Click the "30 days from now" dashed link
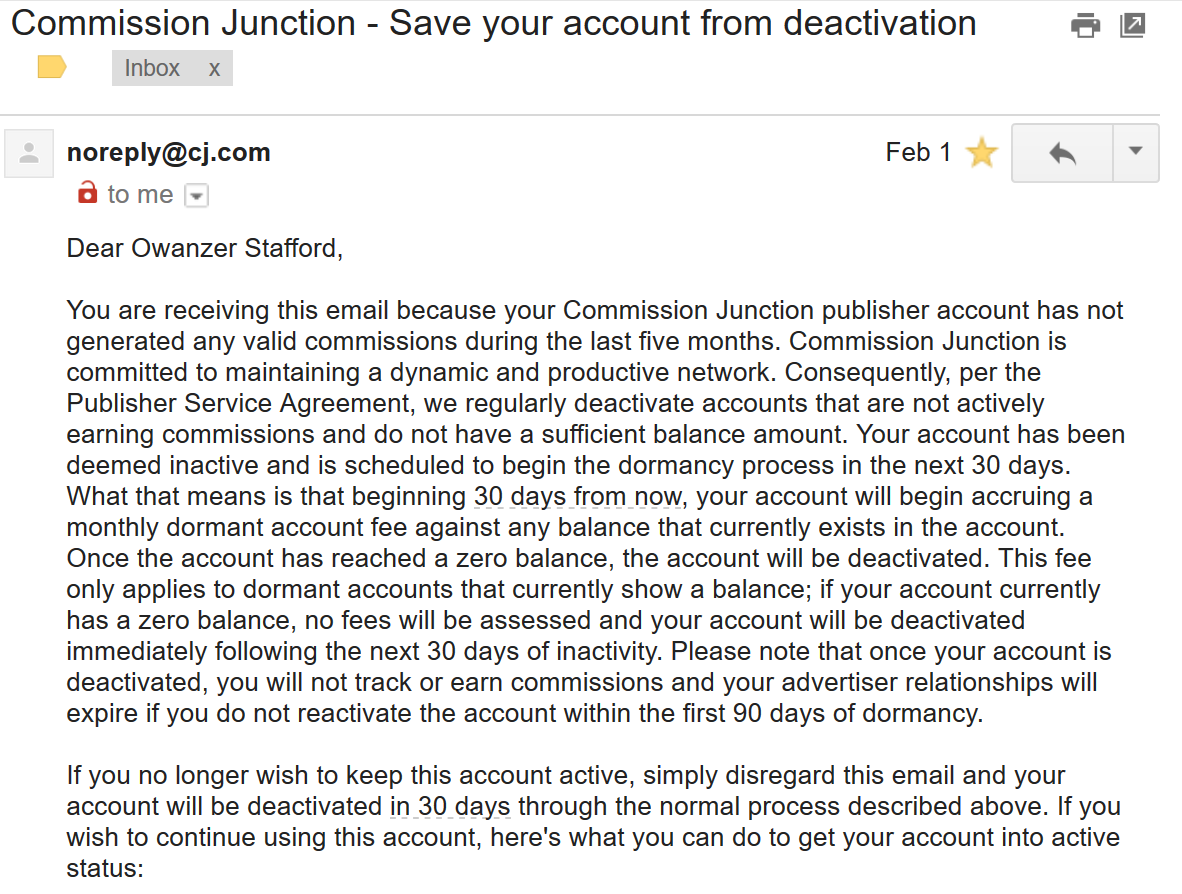The height and width of the screenshot is (894, 1182). click(578, 496)
